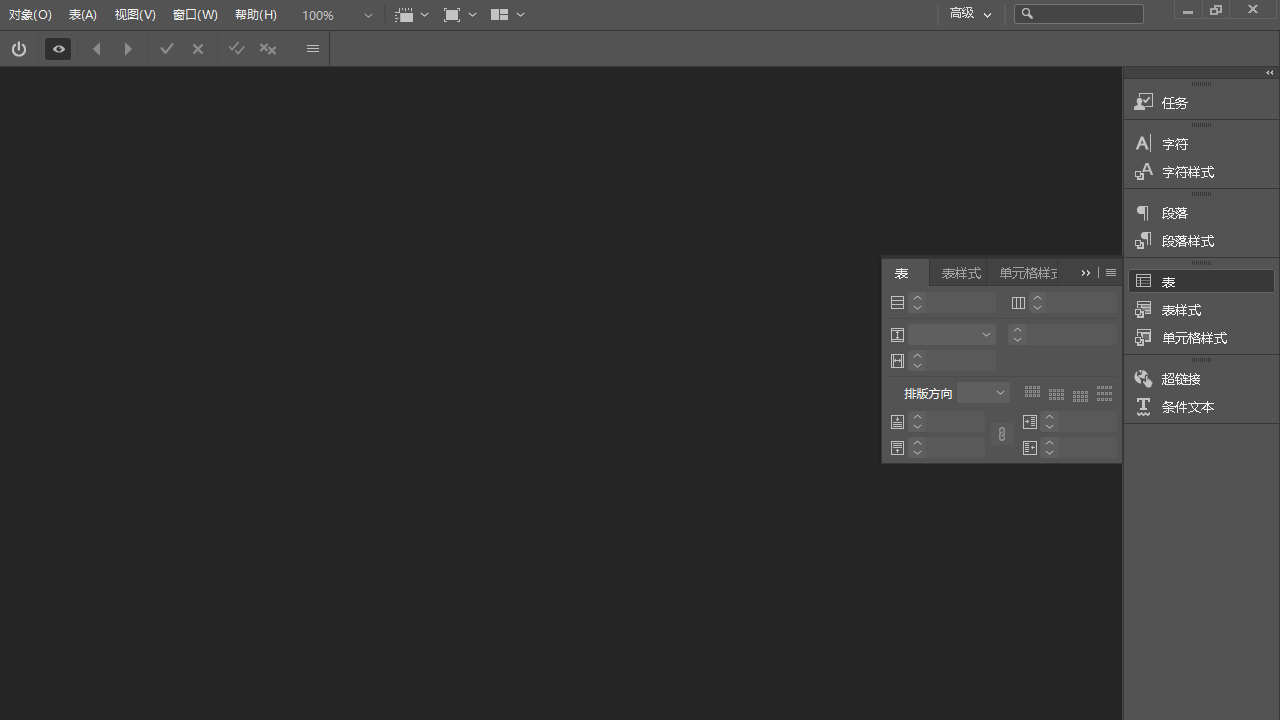Open the Character panel from the sidebar
1280x720 pixels.
(x=1175, y=143)
